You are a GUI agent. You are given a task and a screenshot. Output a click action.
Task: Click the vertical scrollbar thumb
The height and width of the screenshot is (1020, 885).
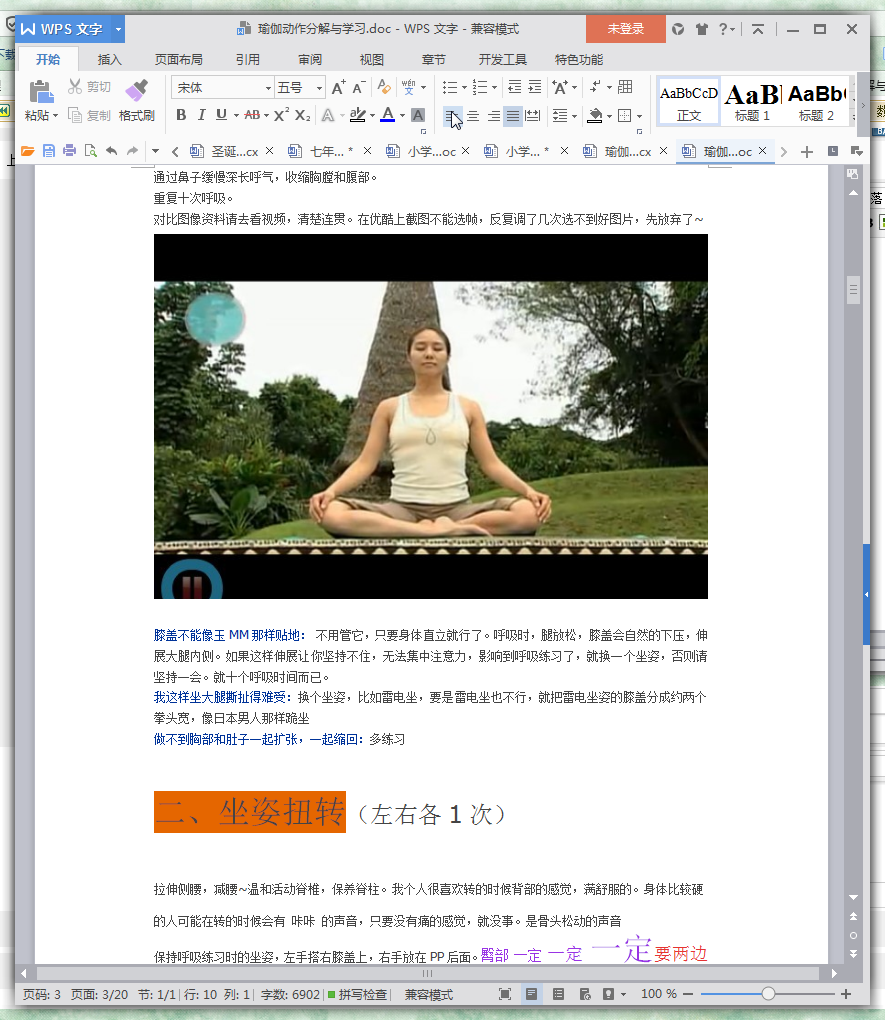click(x=853, y=290)
